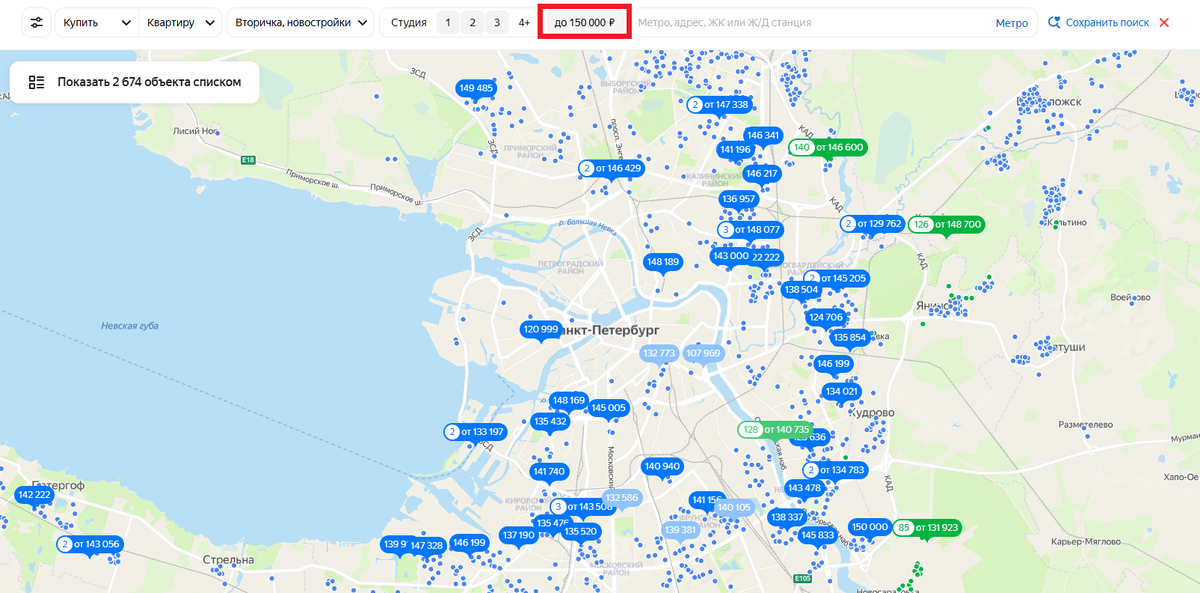The image size is (1200, 593).
Task: Select the 148 169 map marker
Action: pos(569,400)
